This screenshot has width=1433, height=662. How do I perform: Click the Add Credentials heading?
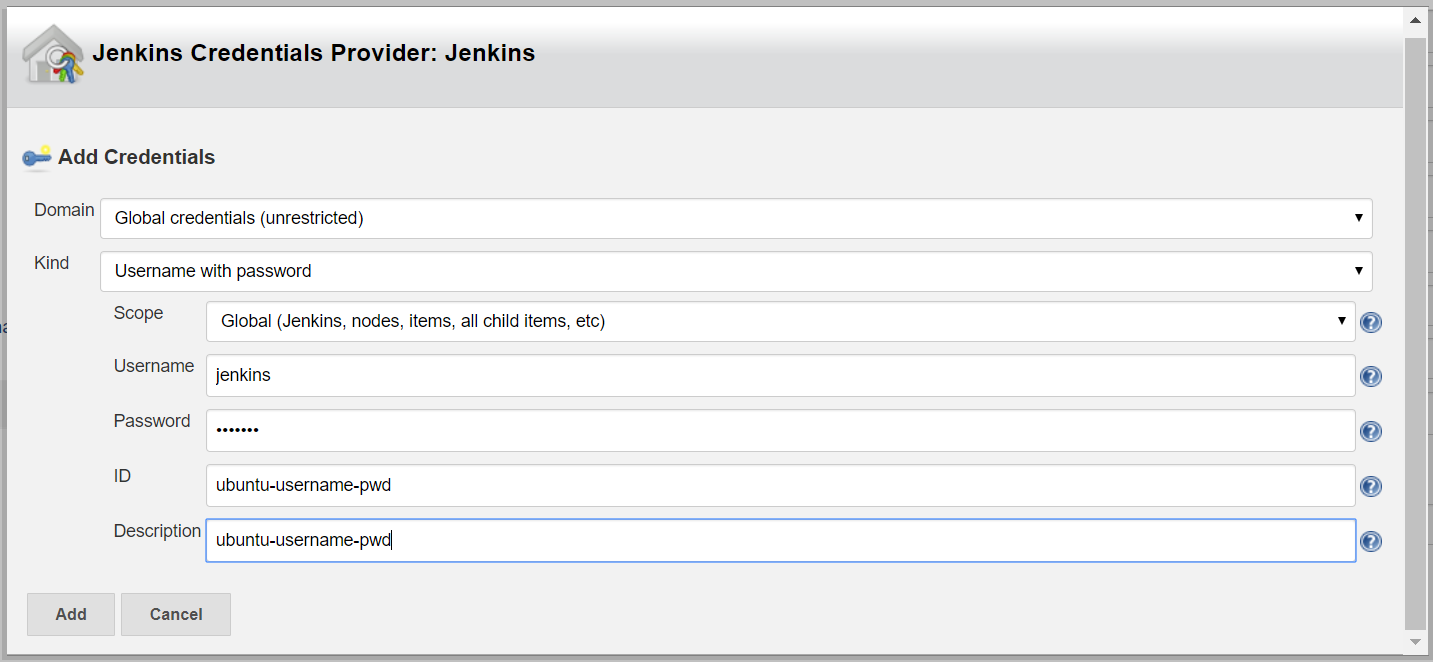click(136, 157)
